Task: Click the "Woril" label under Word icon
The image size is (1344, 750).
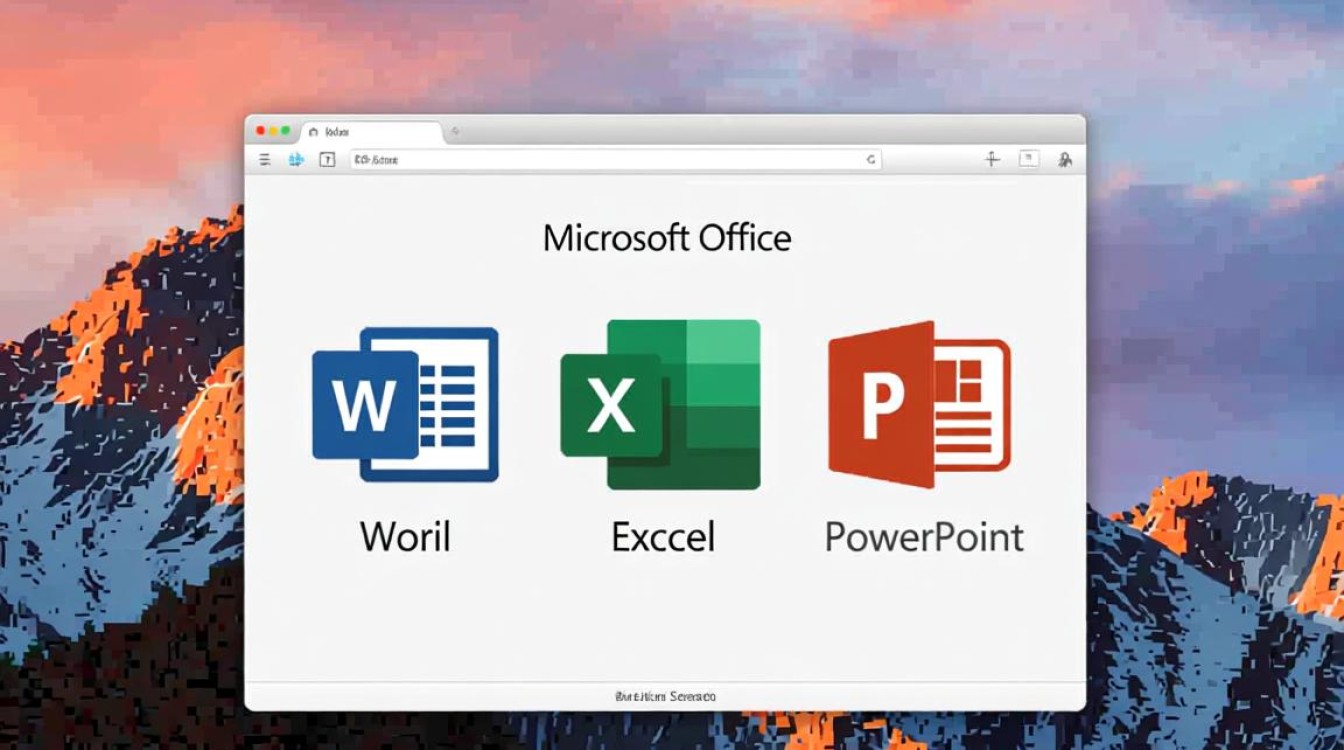Action: tap(405, 537)
